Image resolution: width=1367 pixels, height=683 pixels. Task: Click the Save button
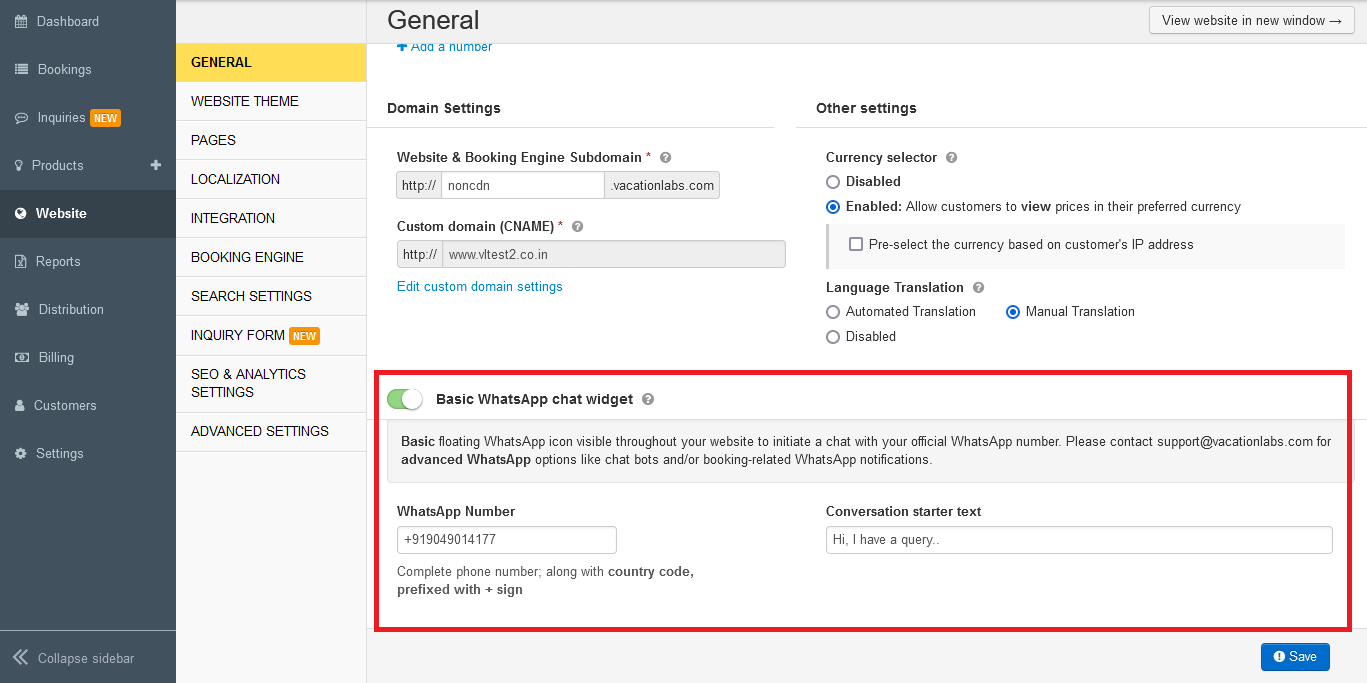[1295, 657]
